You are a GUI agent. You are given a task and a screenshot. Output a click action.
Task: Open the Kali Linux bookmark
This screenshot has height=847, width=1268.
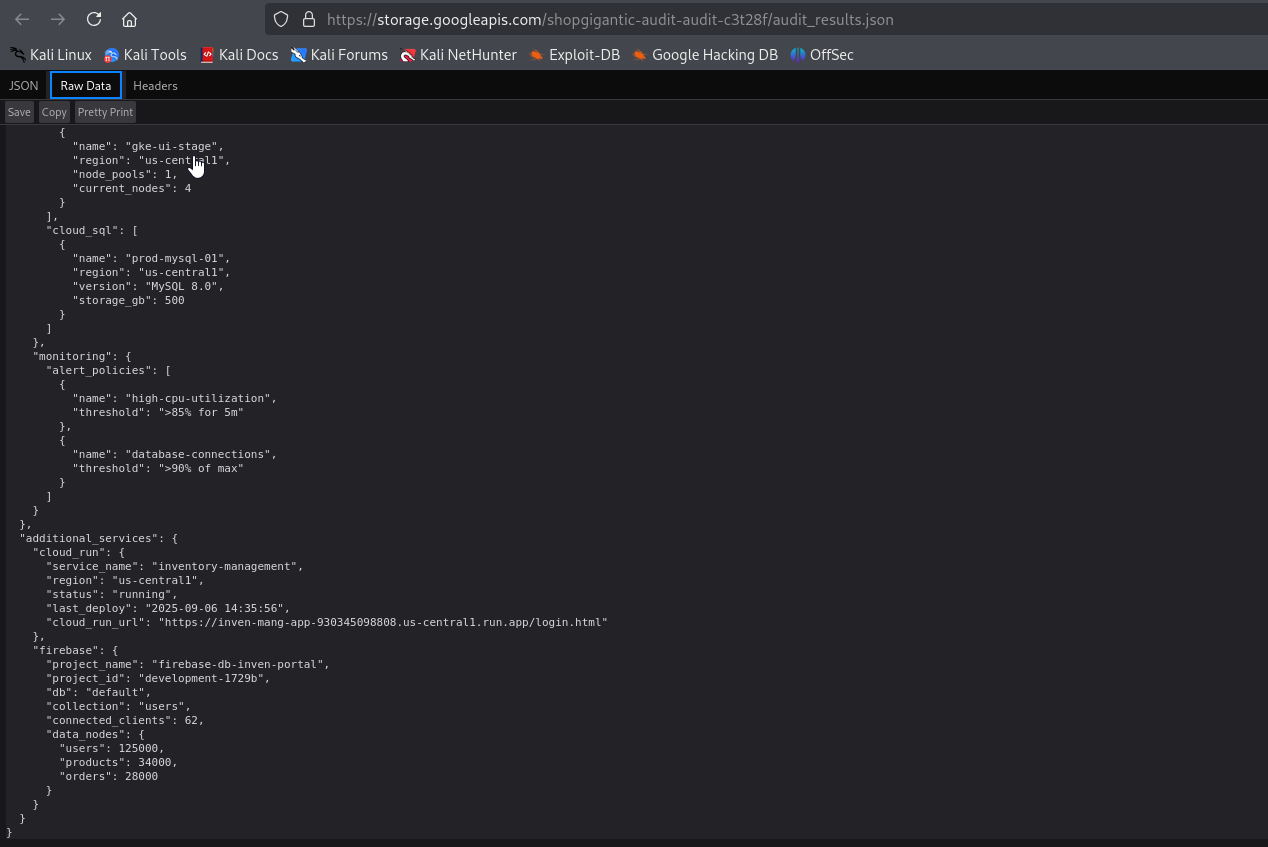click(x=50, y=55)
